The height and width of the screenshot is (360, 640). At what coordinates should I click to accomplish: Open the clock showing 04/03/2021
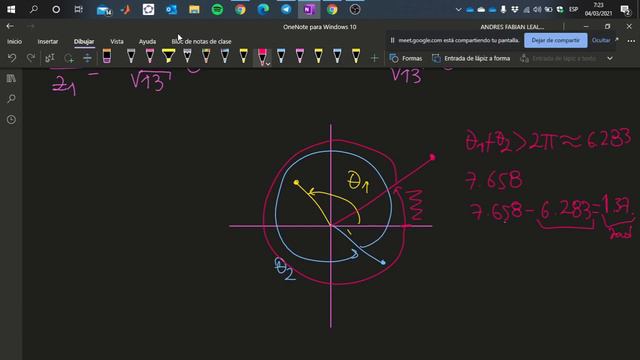598,9
